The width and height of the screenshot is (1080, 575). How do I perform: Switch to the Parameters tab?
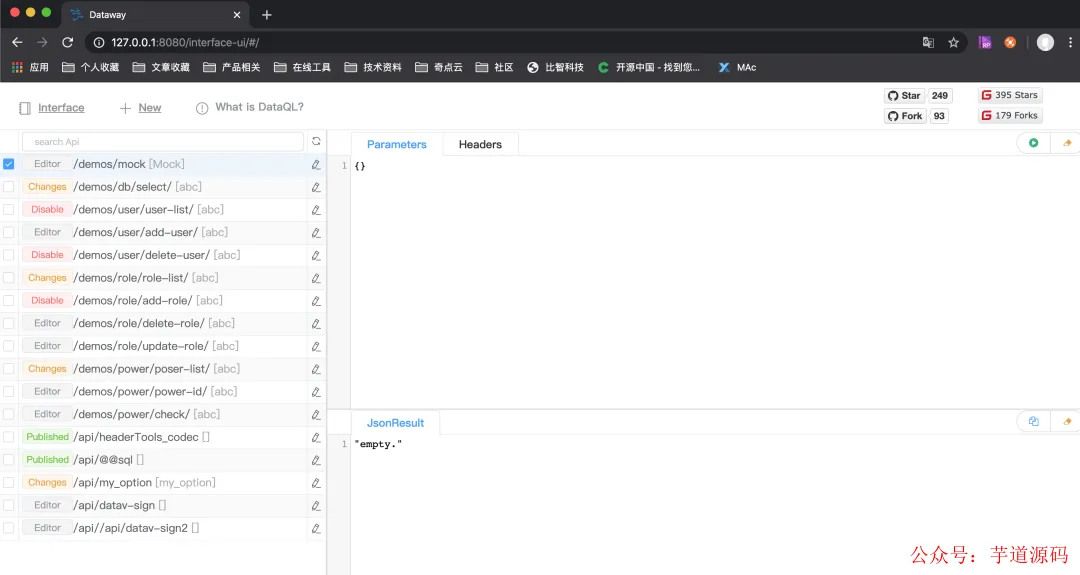(397, 144)
